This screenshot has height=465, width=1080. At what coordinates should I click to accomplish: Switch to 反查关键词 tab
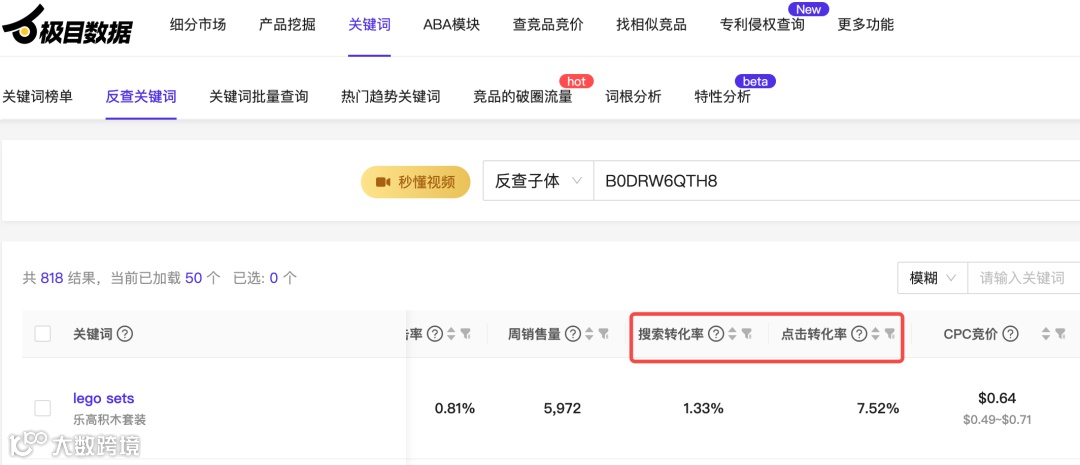point(141,96)
